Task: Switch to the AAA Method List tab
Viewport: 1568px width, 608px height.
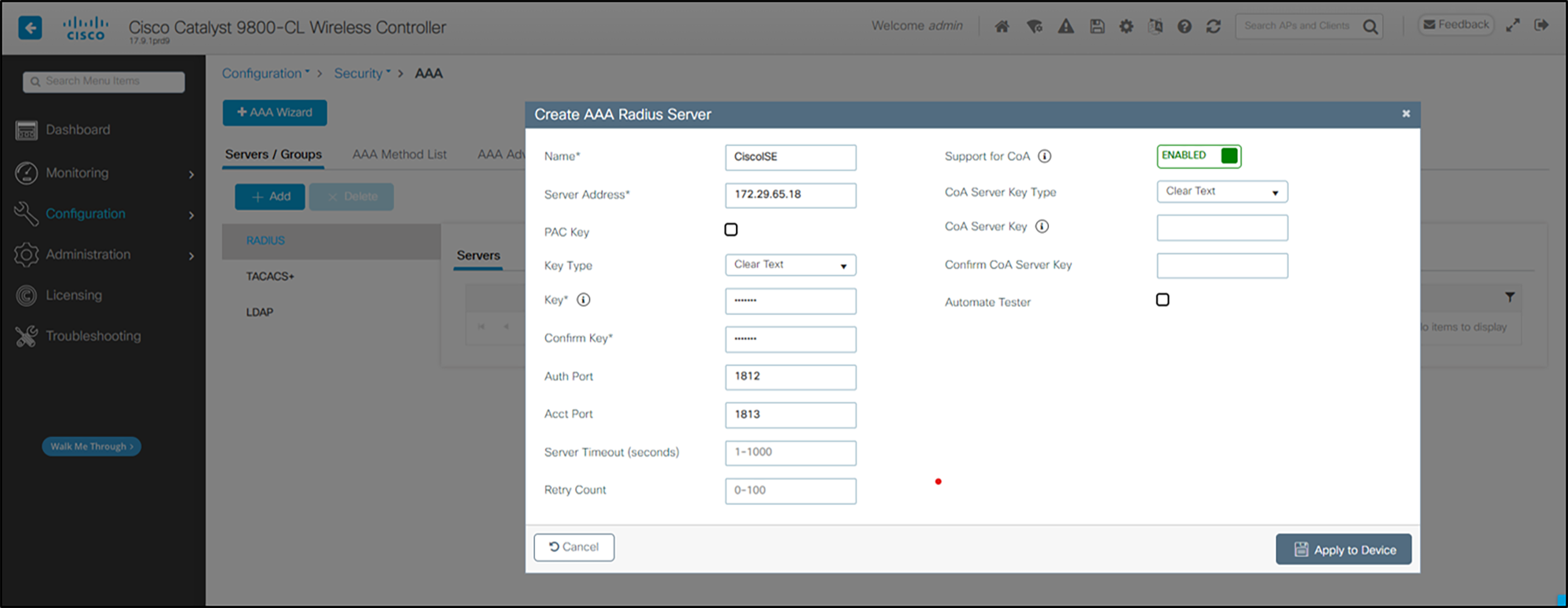Action: [x=399, y=154]
